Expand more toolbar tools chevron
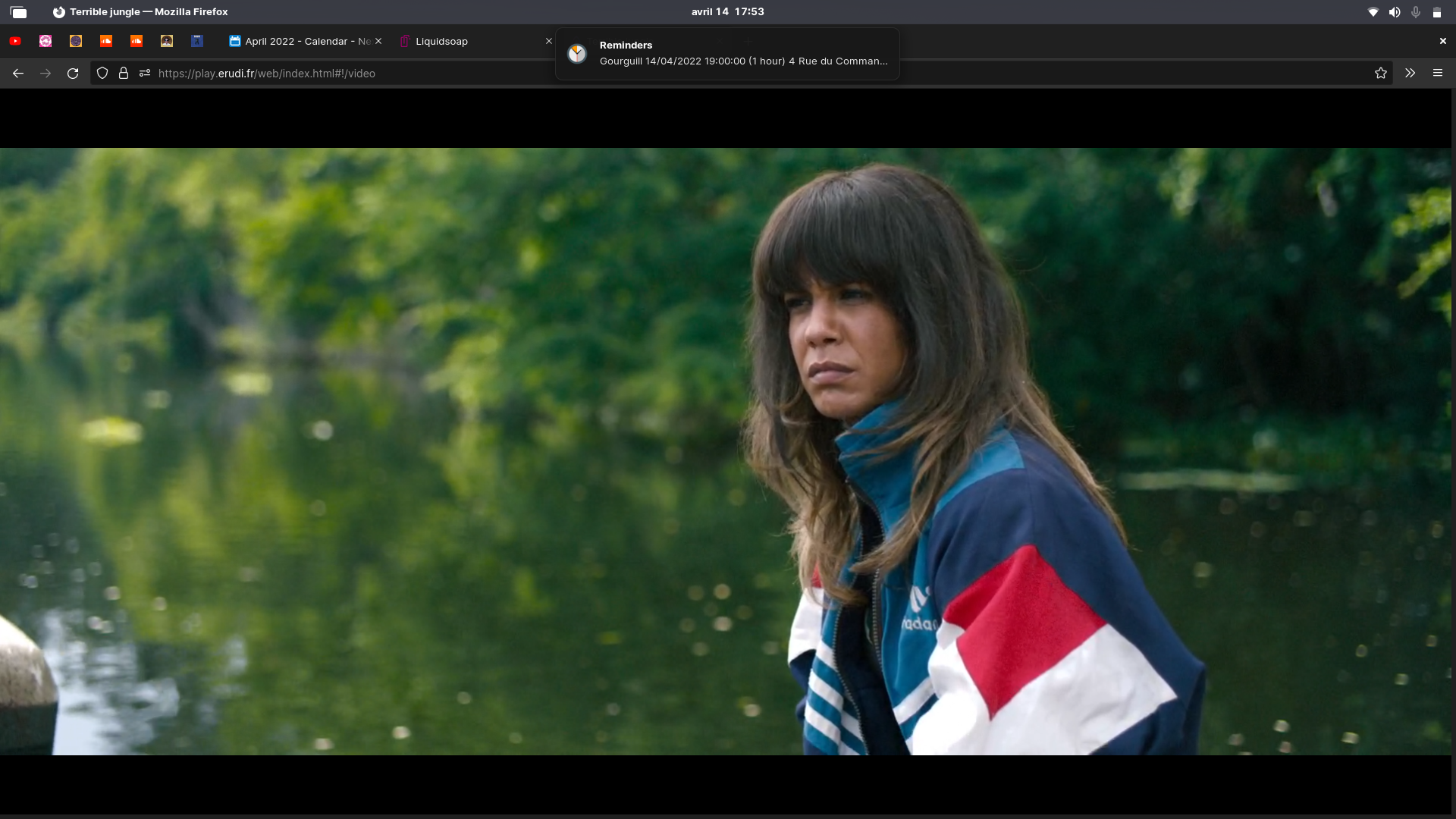 click(1410, 74)
